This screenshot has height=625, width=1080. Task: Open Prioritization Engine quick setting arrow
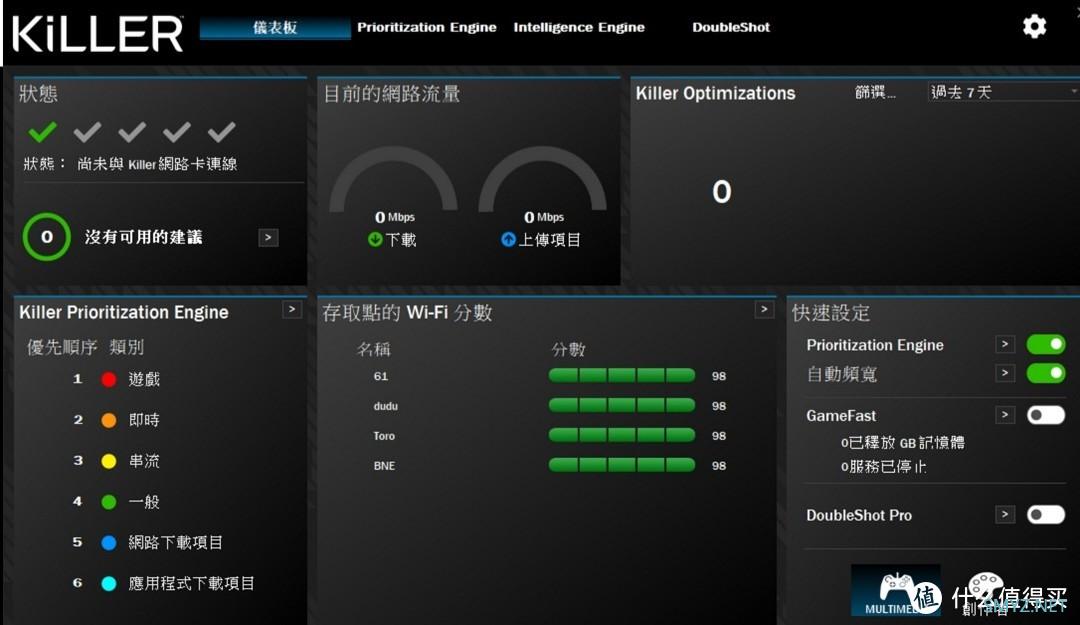tap(1005, 344)
